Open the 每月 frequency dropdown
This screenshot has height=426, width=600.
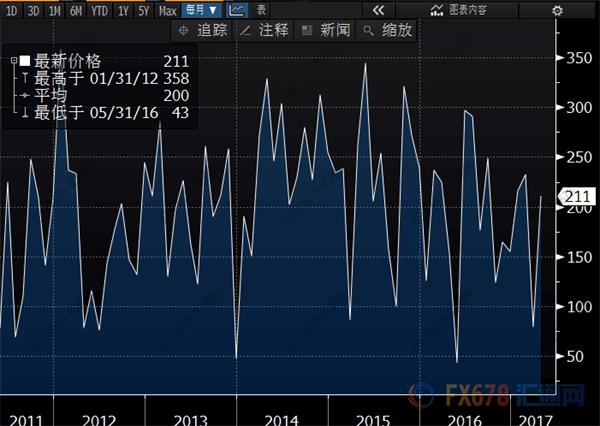point(201,11)
